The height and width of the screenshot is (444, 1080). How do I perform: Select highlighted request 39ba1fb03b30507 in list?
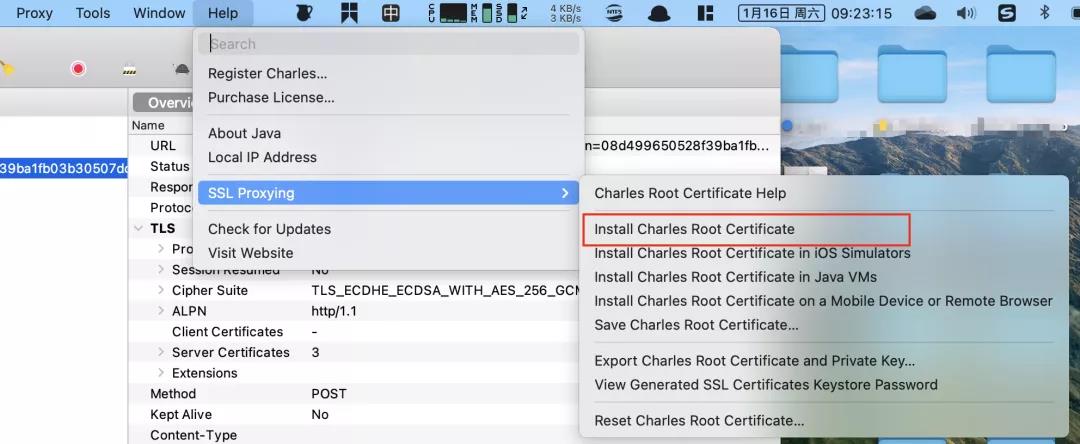(x=63, y=169)
